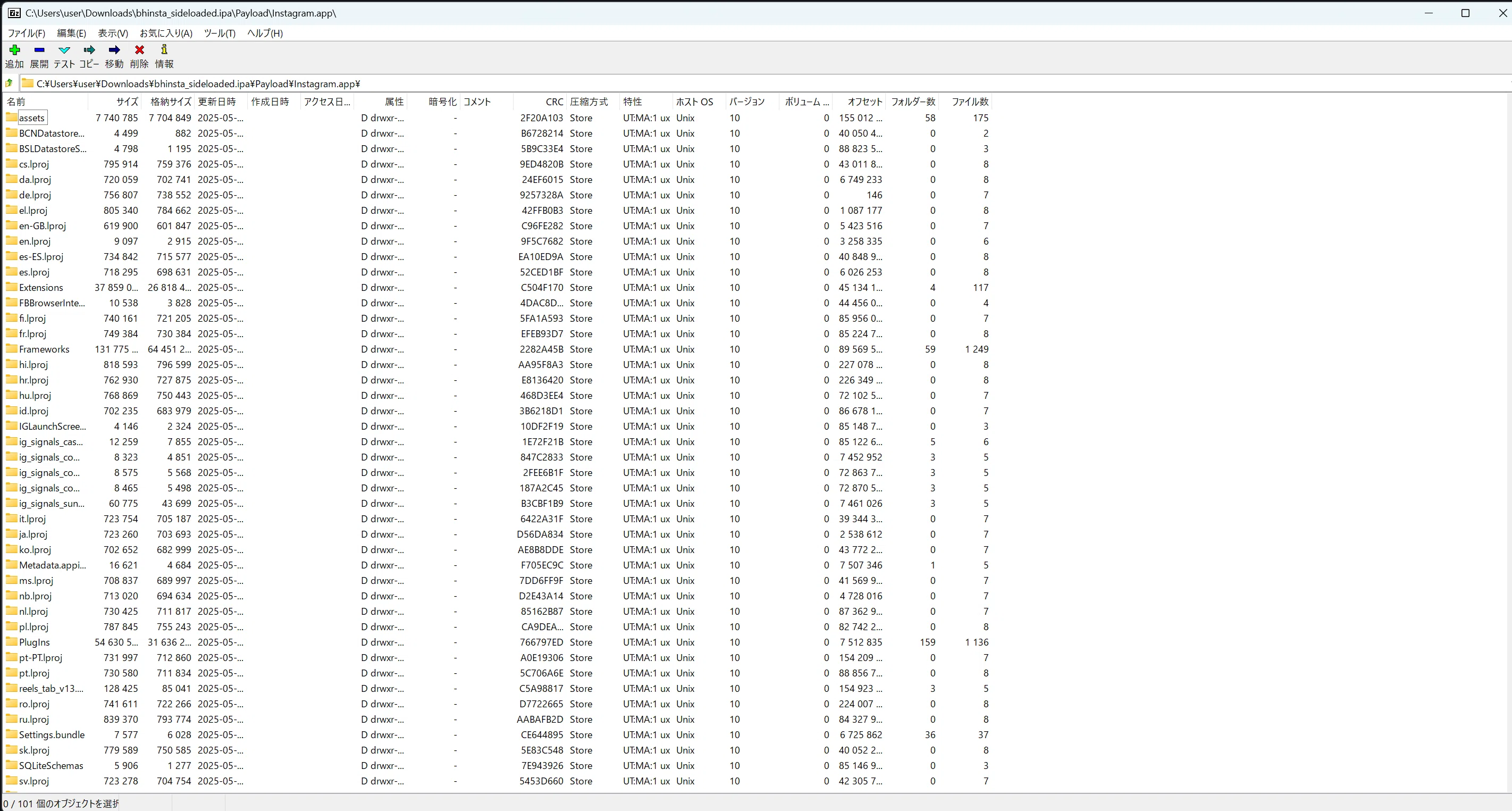The height and width of the screenshot is (811, 1512).
Task: Select the SQLiteSchemas folder icon
Action: (12, 765)
